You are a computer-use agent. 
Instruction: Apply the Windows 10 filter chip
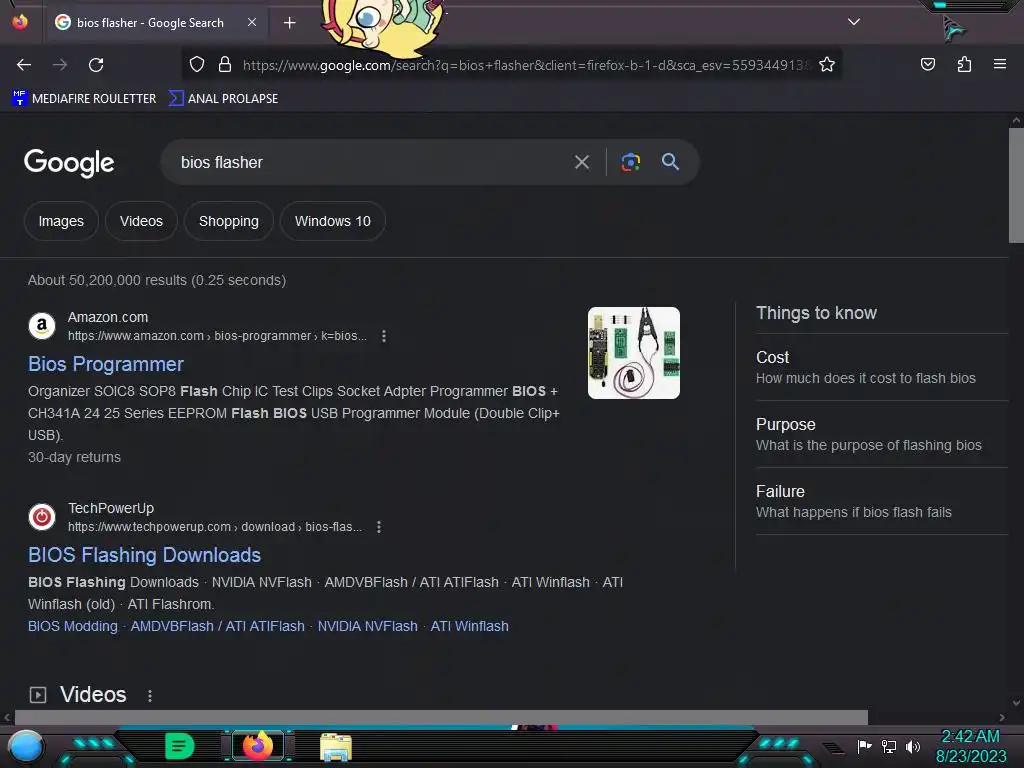(332, 221)
